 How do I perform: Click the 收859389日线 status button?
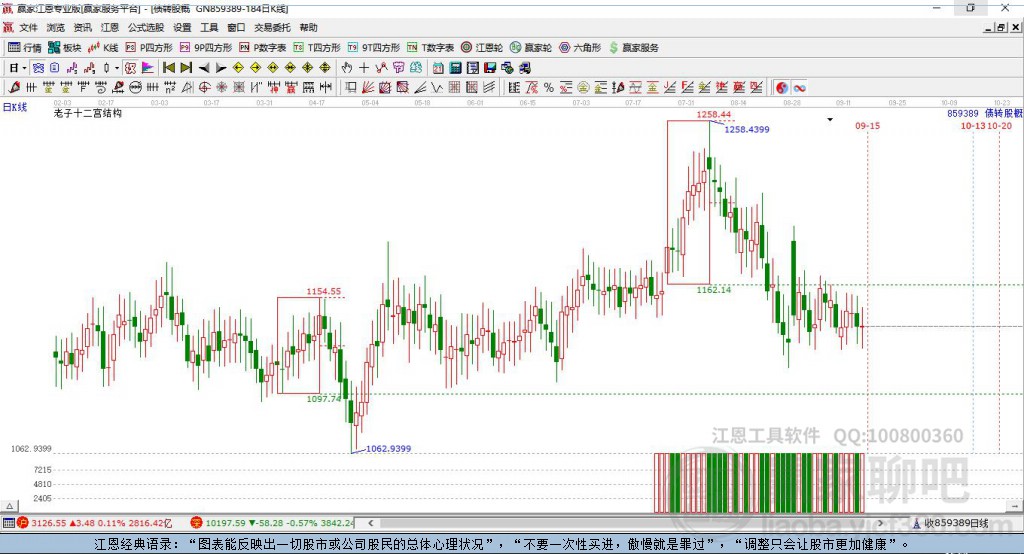click(x=951, y=523)
